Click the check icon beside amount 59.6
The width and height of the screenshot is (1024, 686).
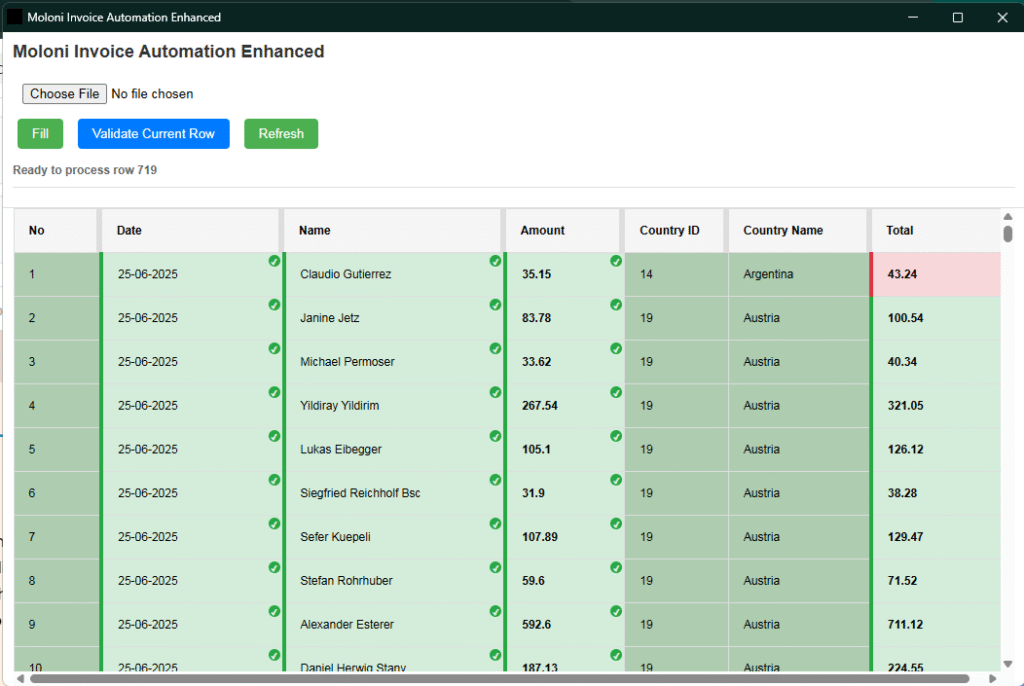pyautogui.click(x=616, y=567)
